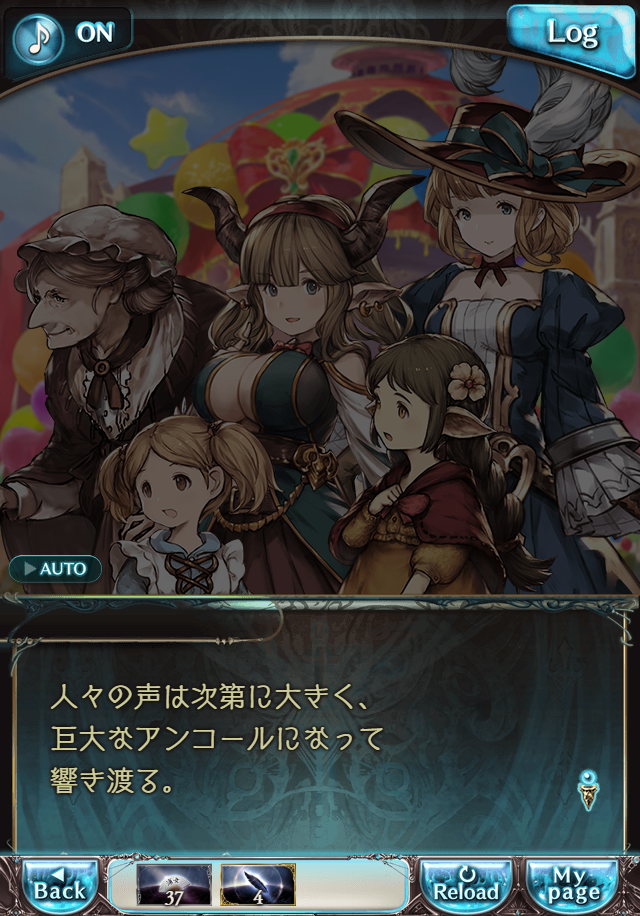Click the text advance indicator icon
Viewport: 640px width, 916px height.
(x=589, y=790)
